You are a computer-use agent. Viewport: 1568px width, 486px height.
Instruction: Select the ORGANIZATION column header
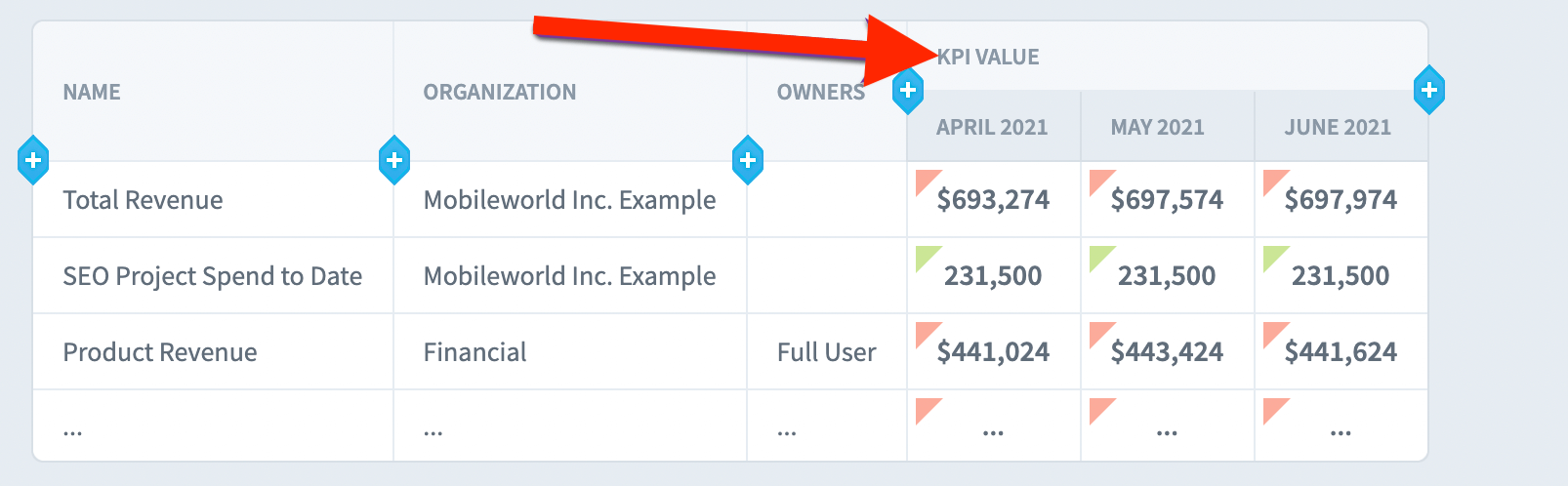pos(500,92)
